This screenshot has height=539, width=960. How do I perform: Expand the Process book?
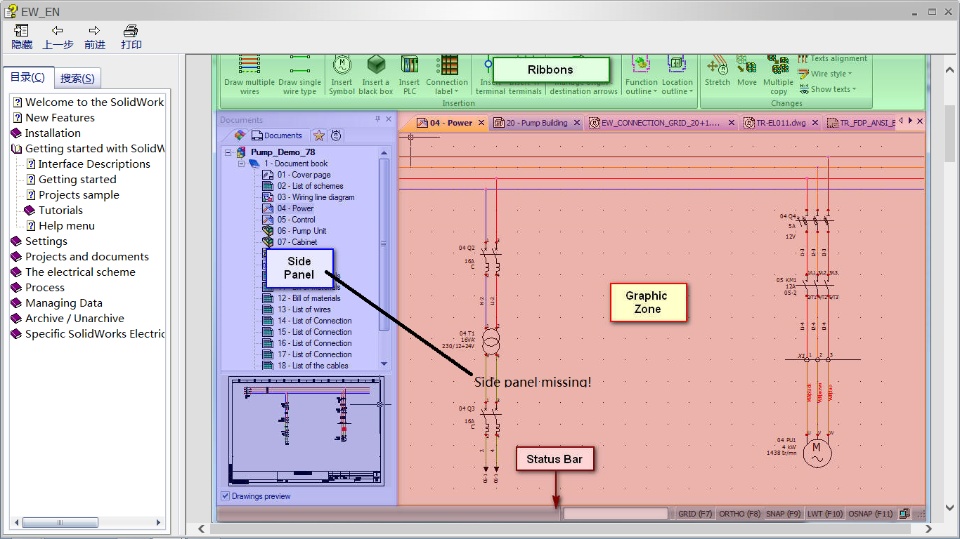point(17,287)
